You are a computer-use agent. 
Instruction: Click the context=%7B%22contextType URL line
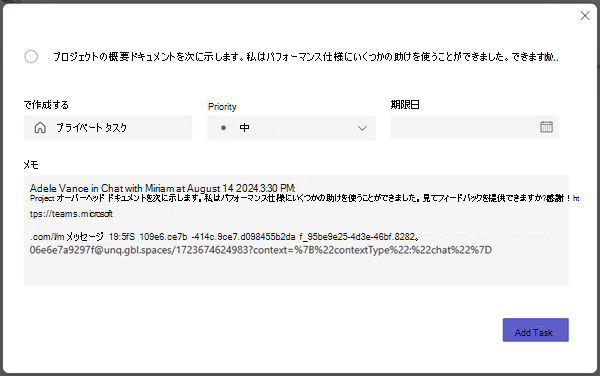pyautogui.click(x=261, y=250)
